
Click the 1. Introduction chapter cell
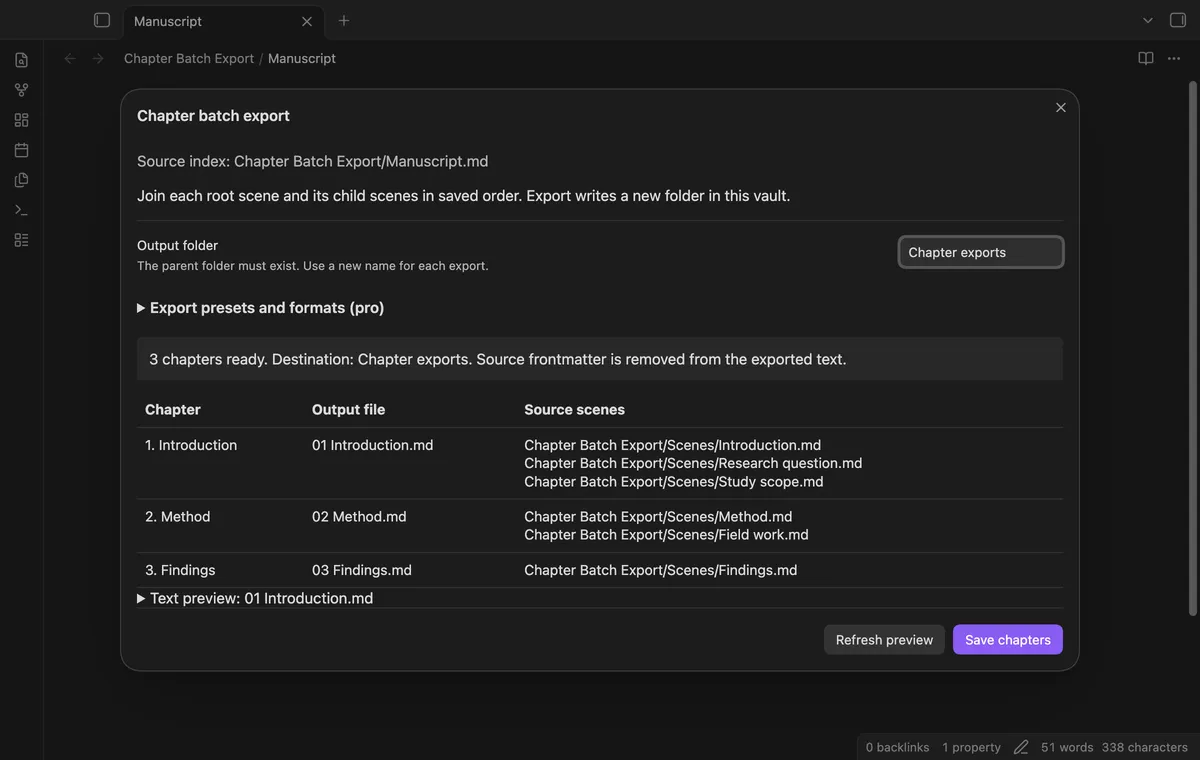click(x=191, y=445)
